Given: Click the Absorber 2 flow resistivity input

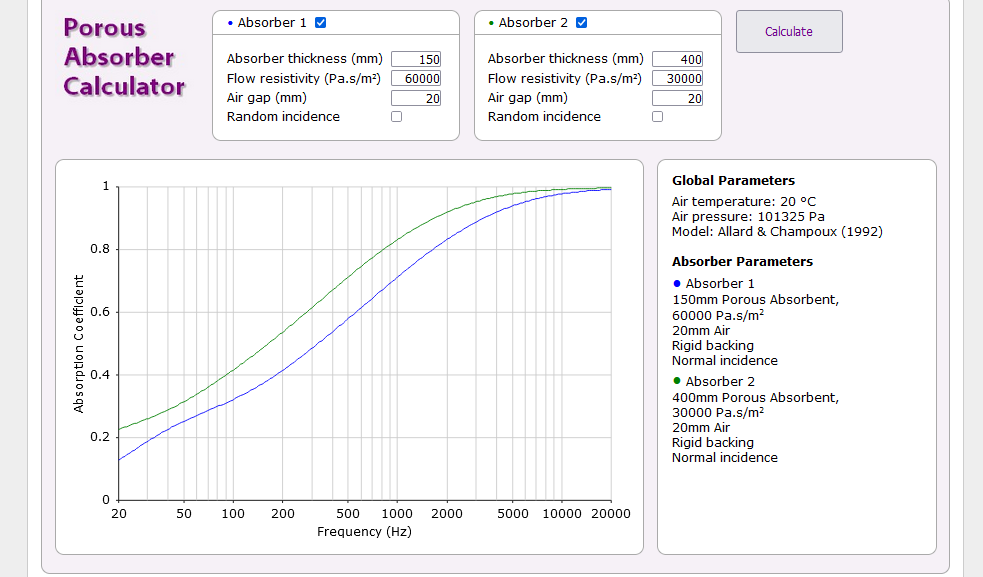Looking at the screenshot, I should 678,79.
